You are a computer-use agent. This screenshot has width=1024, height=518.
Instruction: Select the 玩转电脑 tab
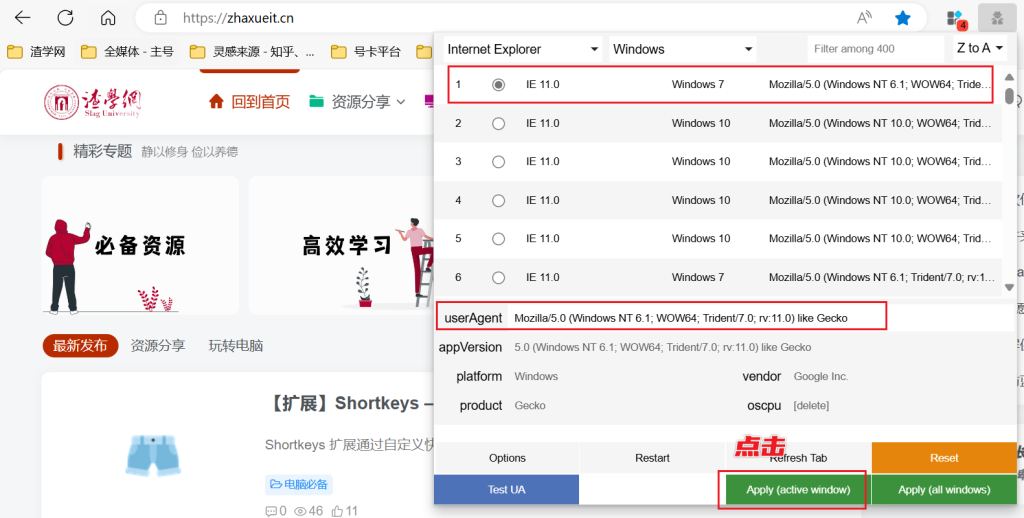point(236,346)
